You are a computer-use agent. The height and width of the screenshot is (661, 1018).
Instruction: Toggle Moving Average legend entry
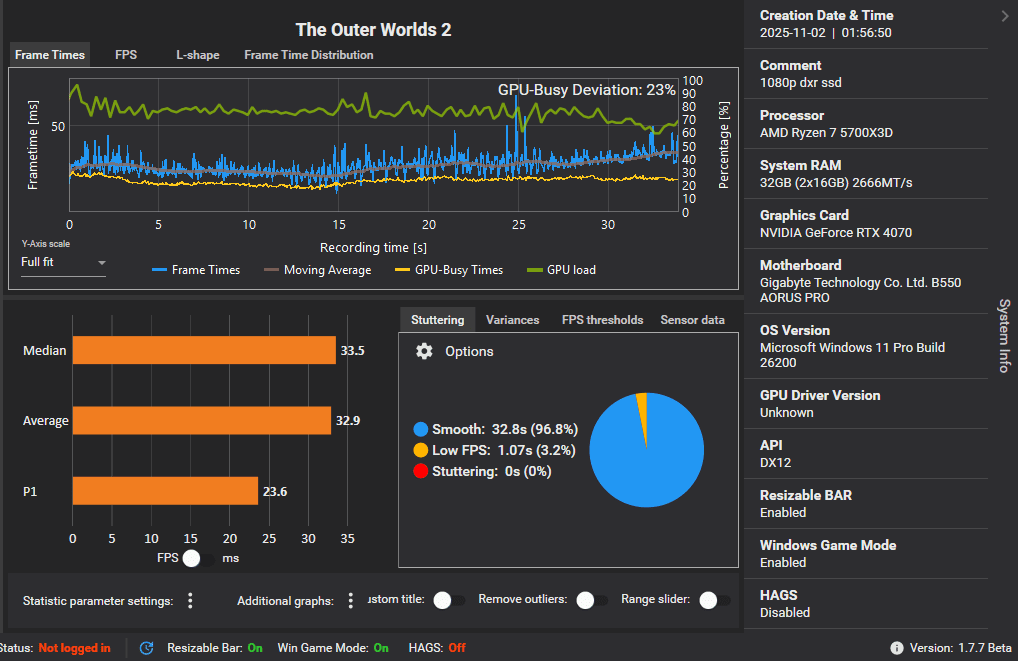click(x=317, y=270)
